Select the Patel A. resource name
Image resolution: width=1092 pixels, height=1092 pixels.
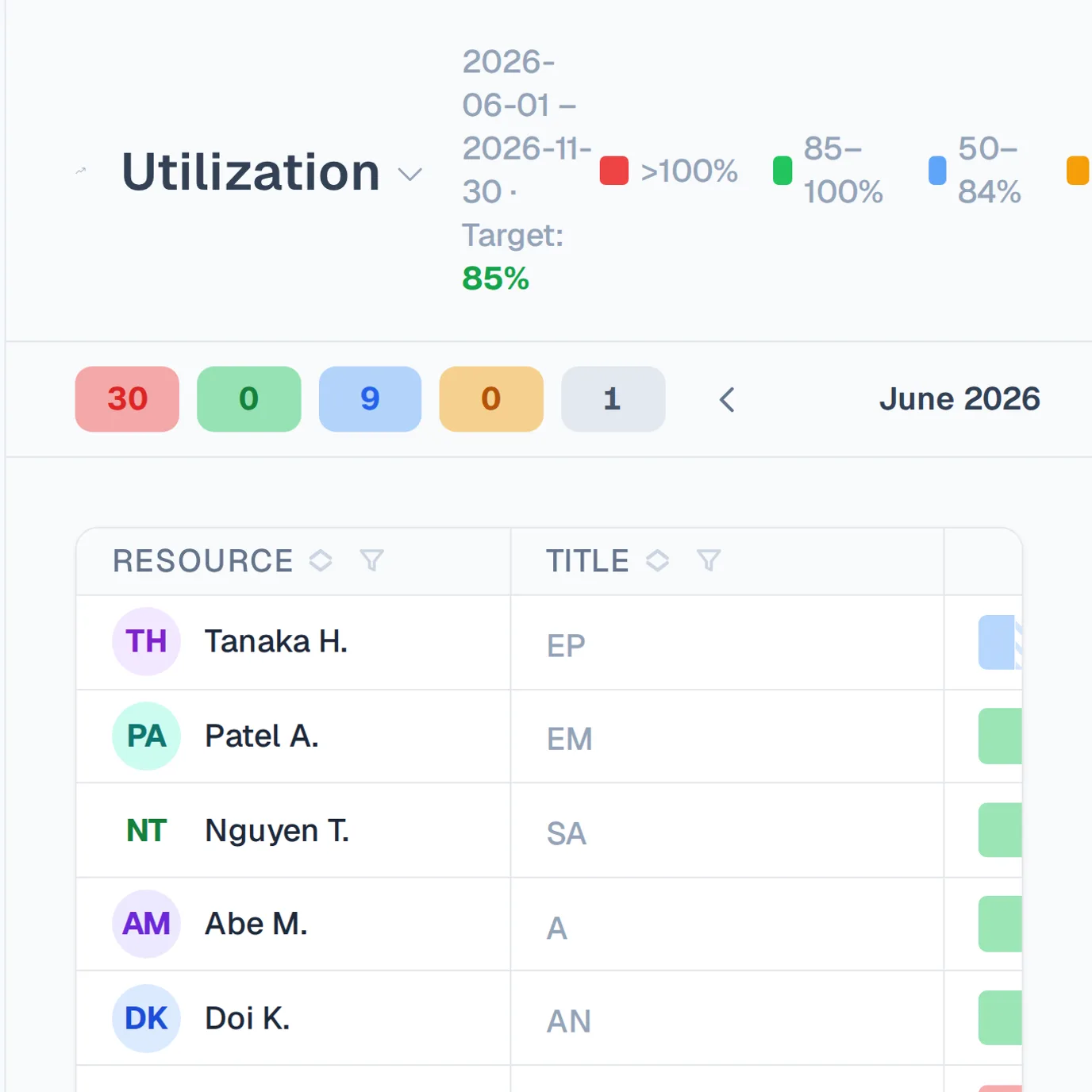click(x=262, y=736)
